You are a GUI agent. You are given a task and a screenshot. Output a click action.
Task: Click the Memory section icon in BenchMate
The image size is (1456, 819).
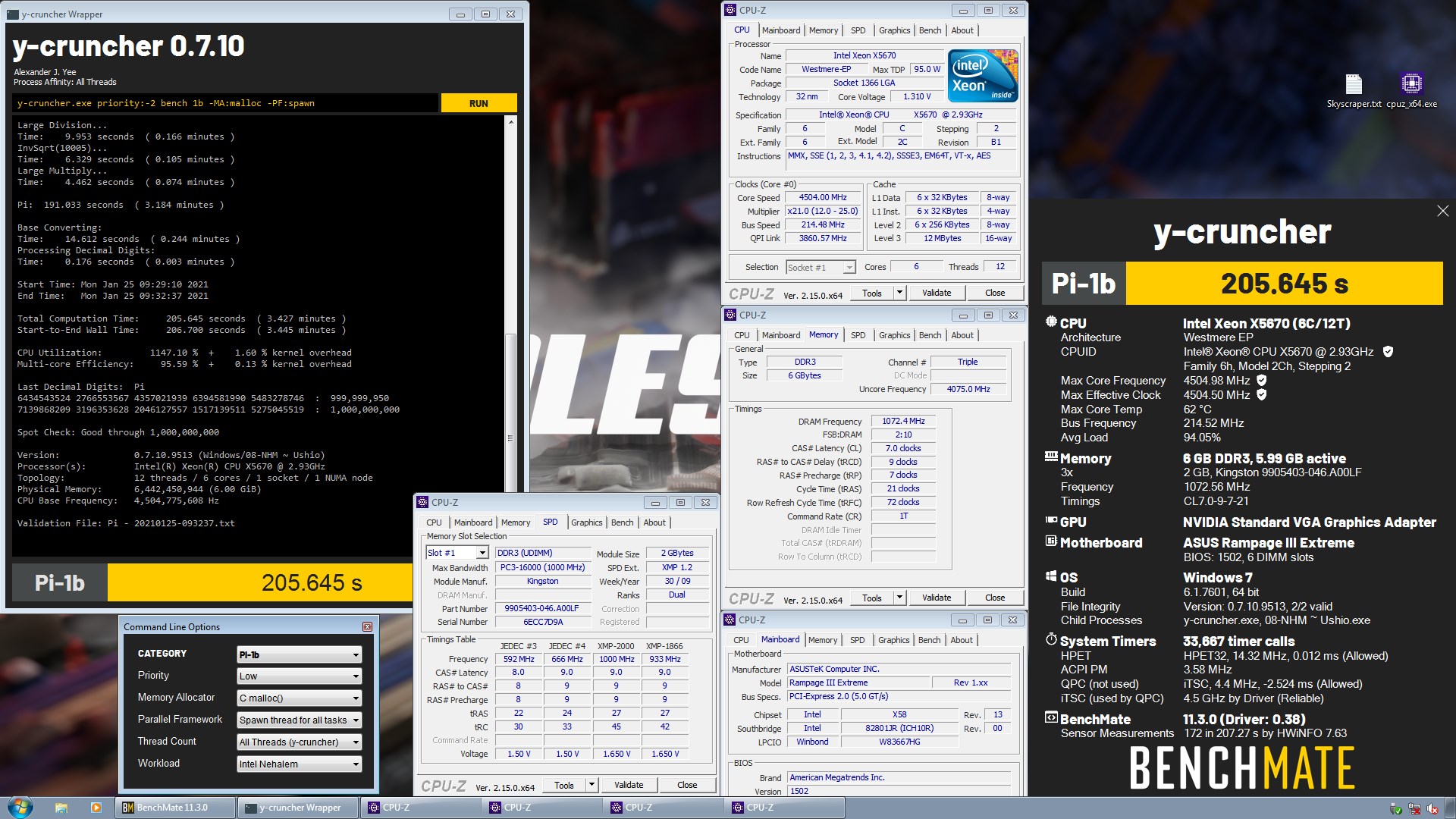pyautogui.click(x=1051, y=457)
